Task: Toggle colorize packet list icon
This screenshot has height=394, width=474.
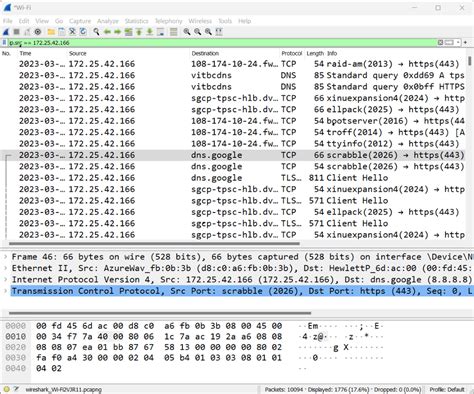Action: point(173,32)
